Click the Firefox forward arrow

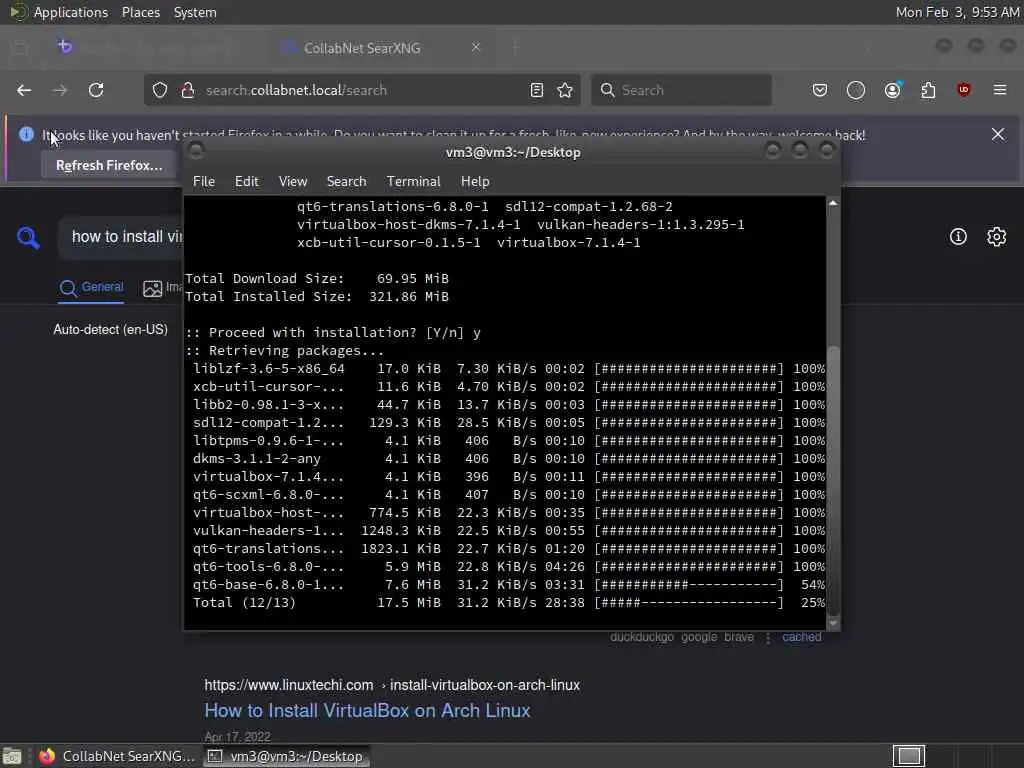60,90
